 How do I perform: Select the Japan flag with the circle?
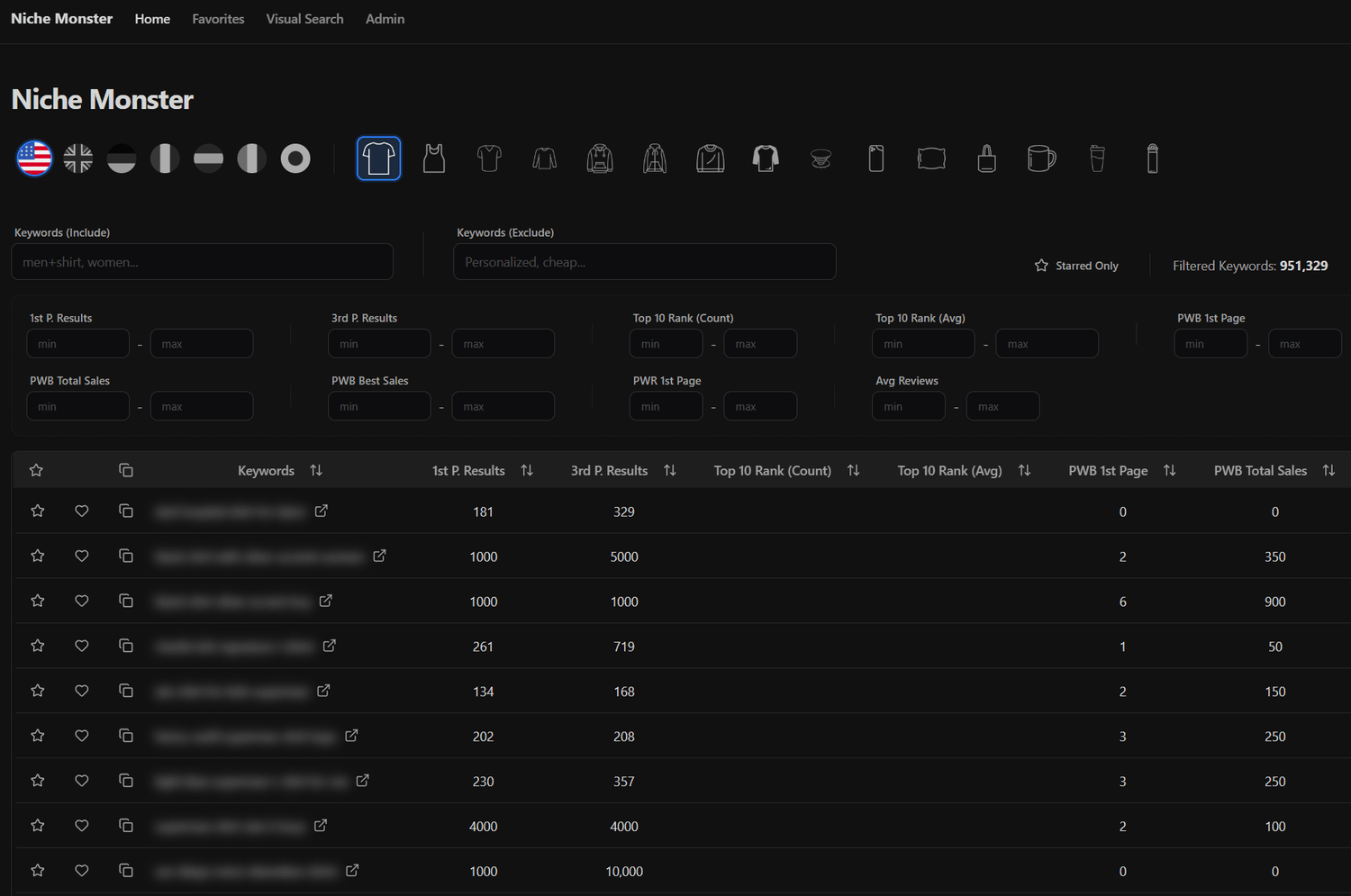tap(295, 158)
